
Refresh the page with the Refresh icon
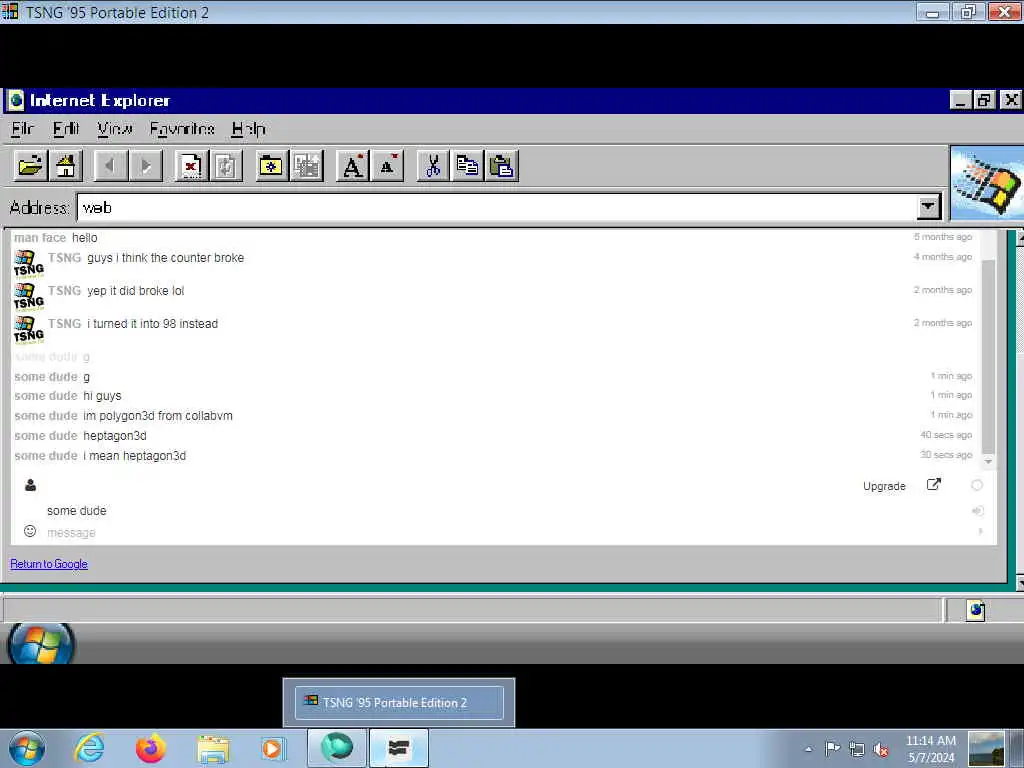coord(226,166)
